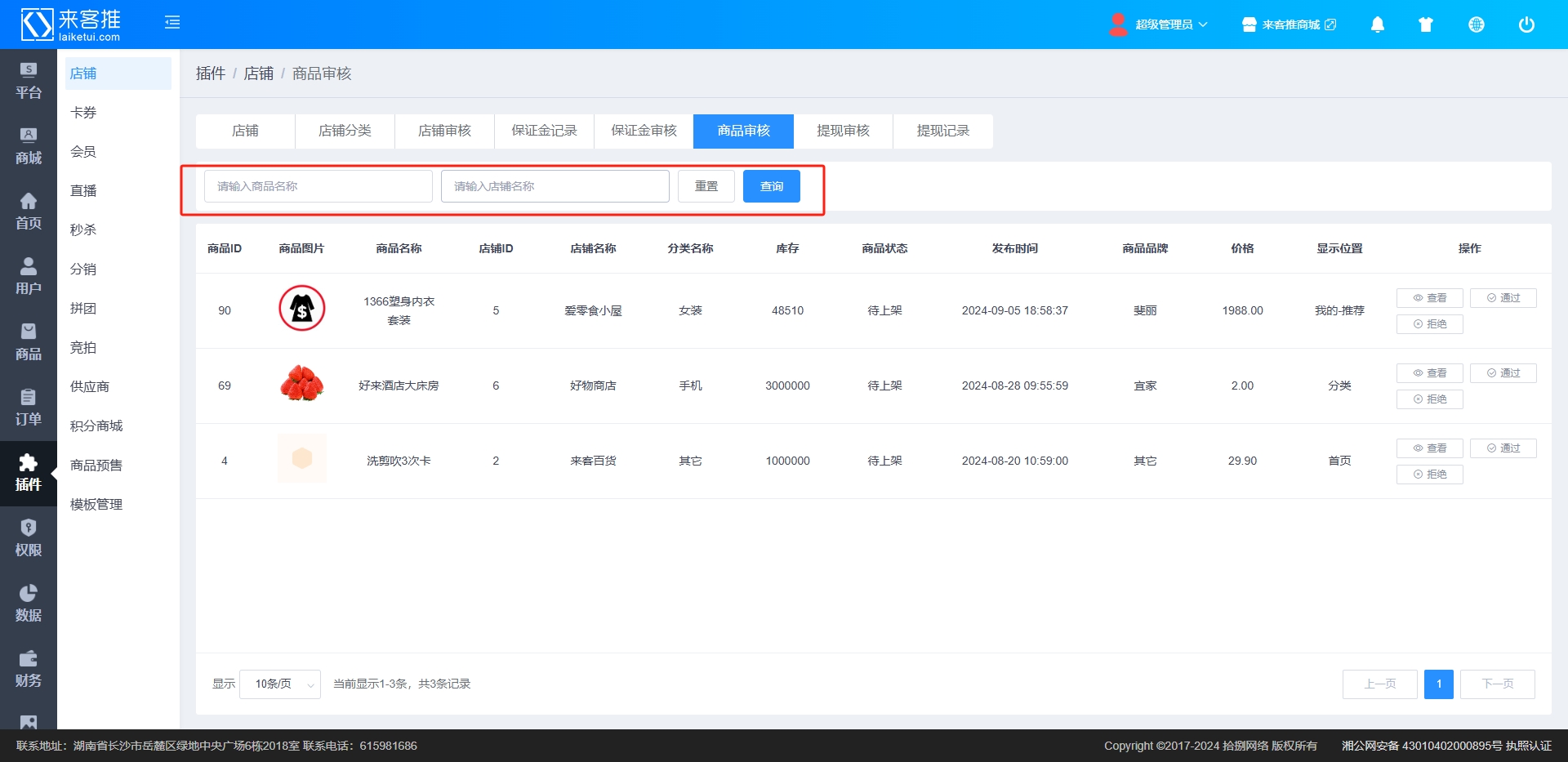Open the 财务 section in left sidebar
Screen dimensions: 1568x762
[x=29, y=669]
